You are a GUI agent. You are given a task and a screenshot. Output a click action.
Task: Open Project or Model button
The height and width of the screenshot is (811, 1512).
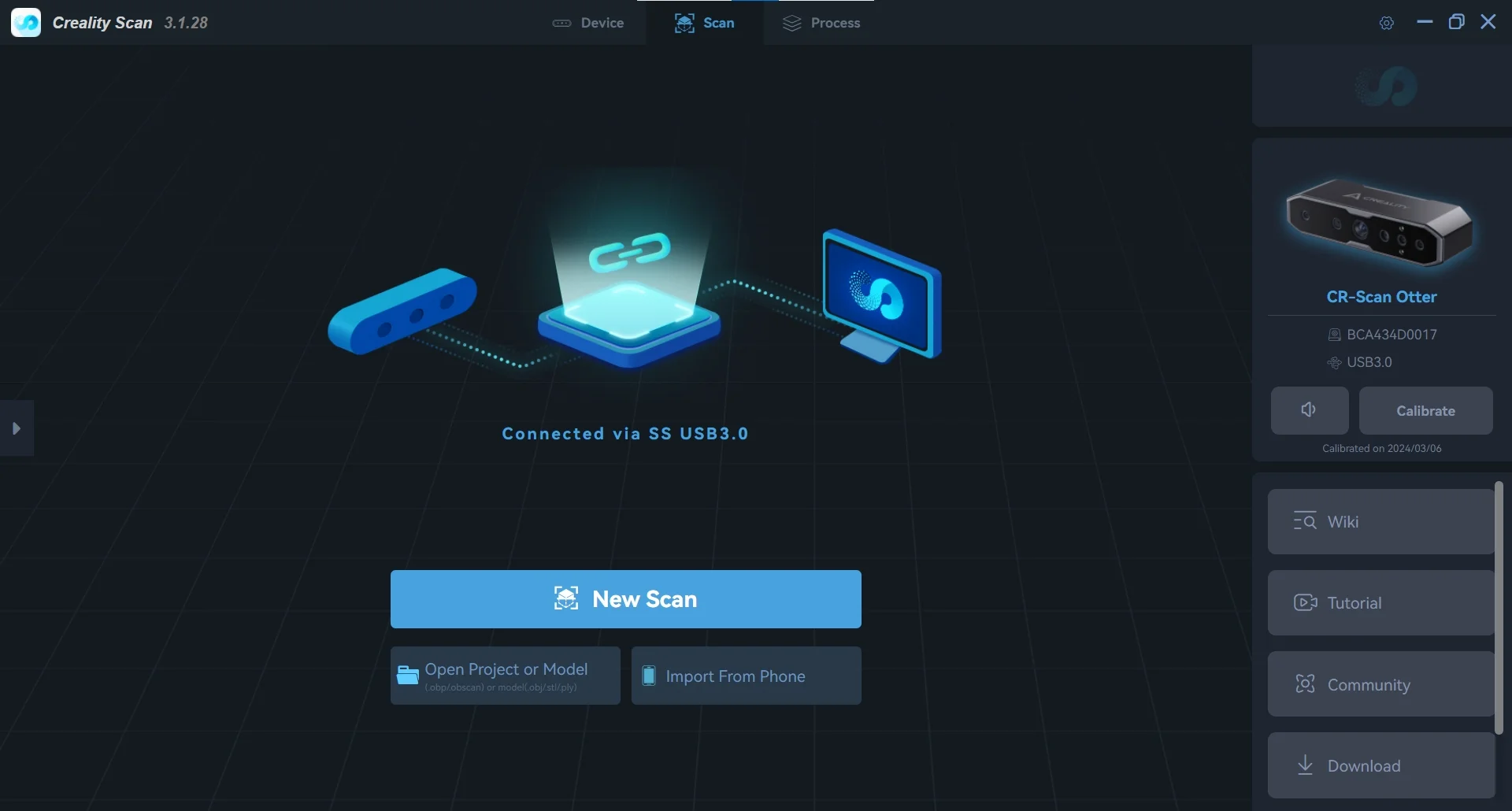click(x=506, y=676)
